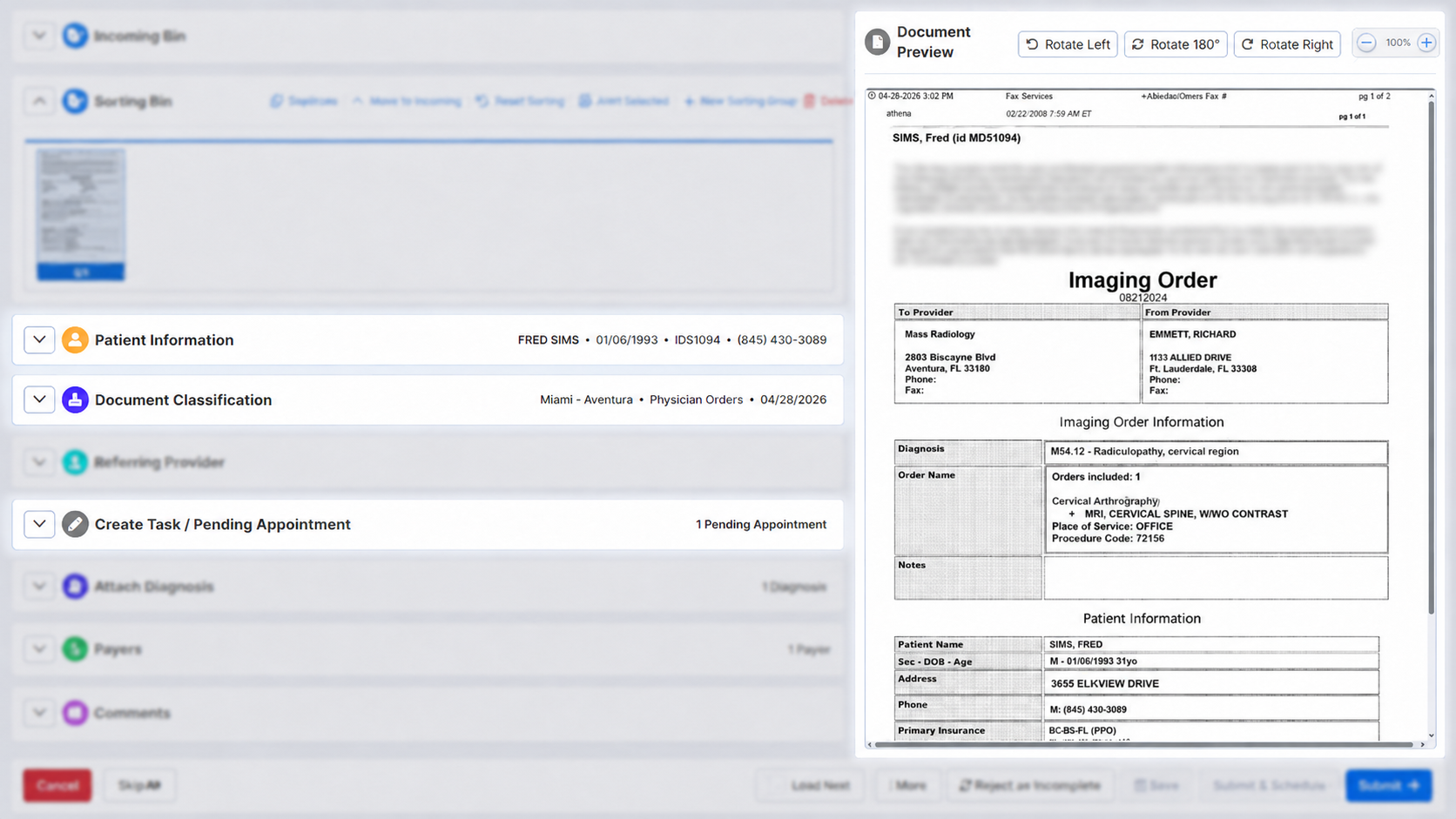Click the Document Preview page icon

[877, 42]
